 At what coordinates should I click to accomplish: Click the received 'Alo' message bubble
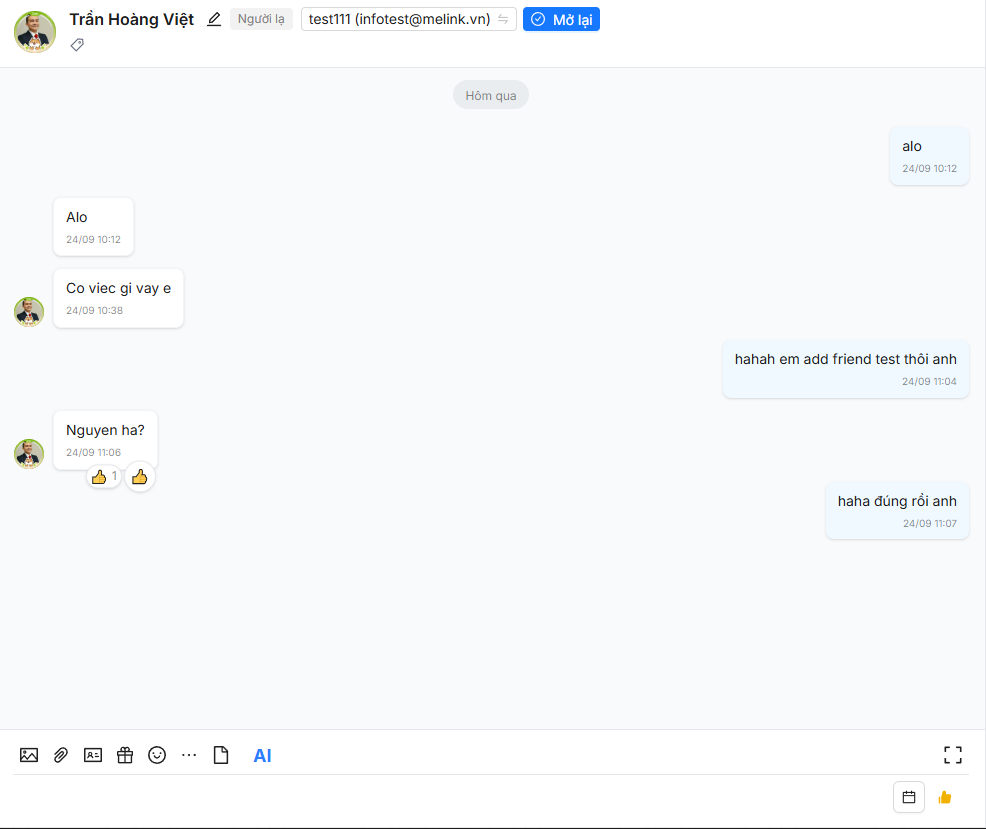(x=93, y=227)
